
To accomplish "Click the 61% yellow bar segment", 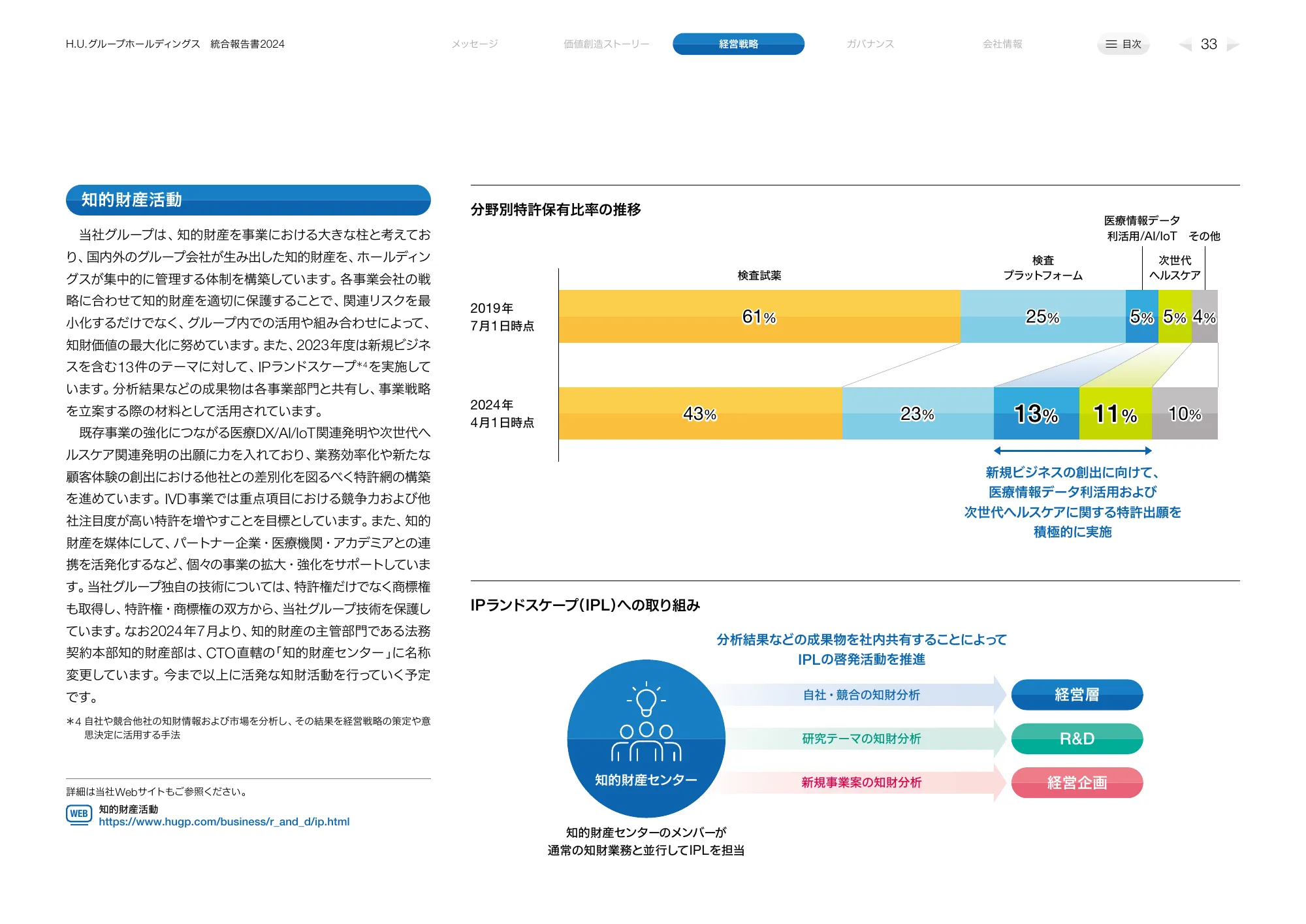I will tap(759, 317).
